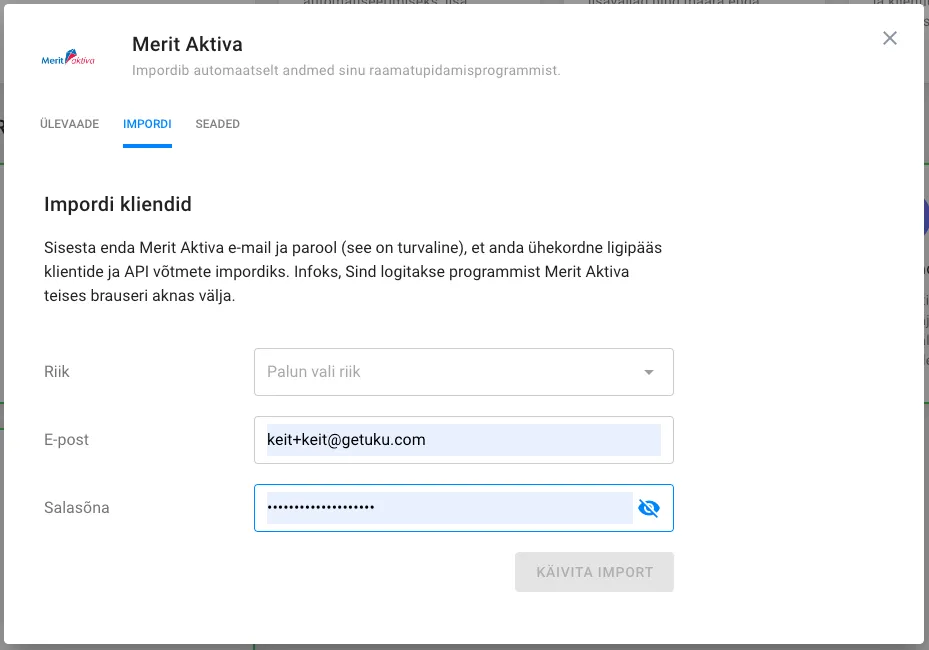The image size is (929, 650).
Task: Open the ÜLEVAADE tab
Action: 68,123
